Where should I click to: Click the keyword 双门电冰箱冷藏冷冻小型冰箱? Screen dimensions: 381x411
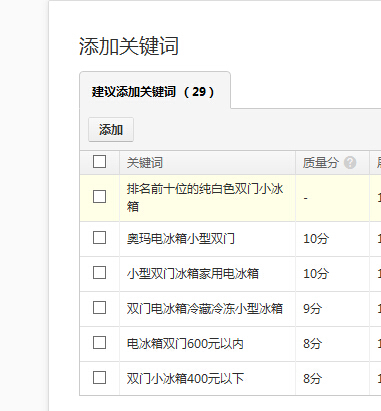coord(205,309)
